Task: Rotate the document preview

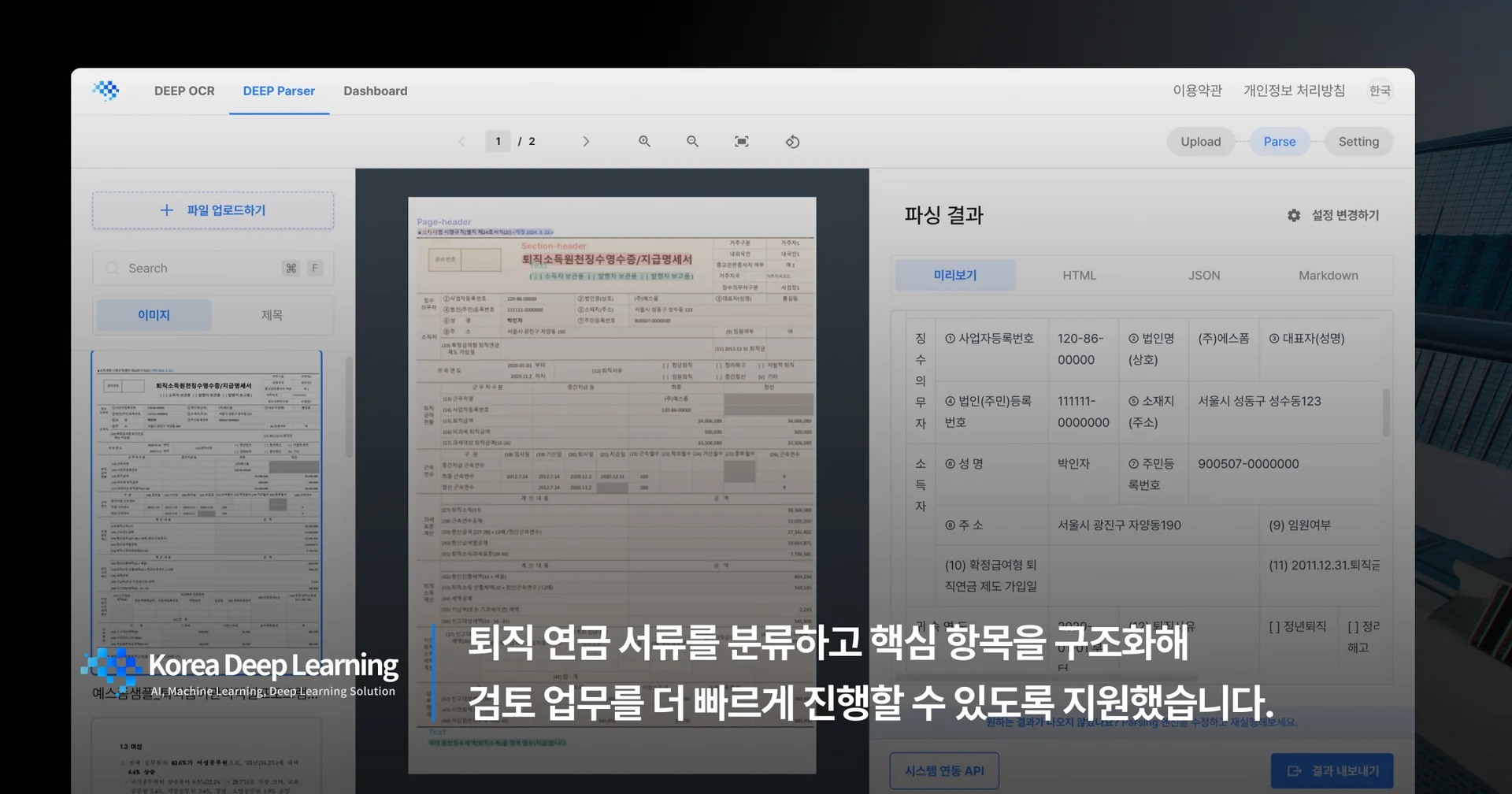Action: point(792,142)
